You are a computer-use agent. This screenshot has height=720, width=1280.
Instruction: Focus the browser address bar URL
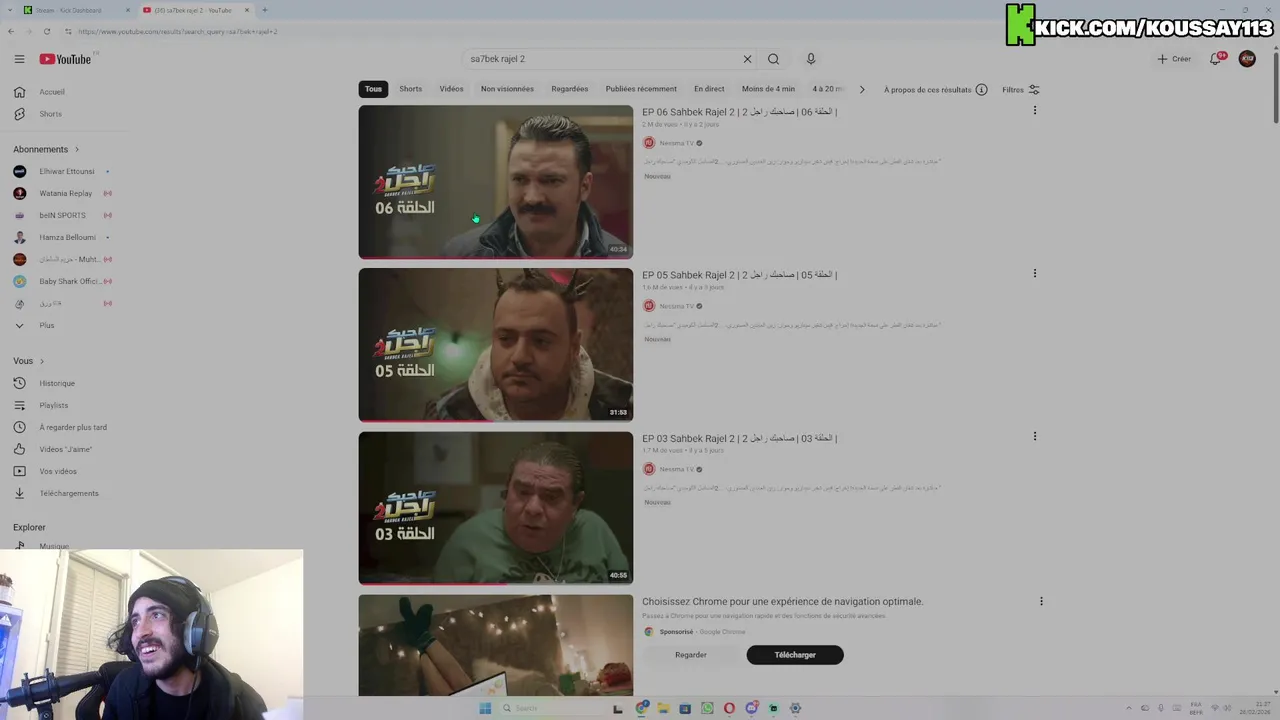coord(178,31)
